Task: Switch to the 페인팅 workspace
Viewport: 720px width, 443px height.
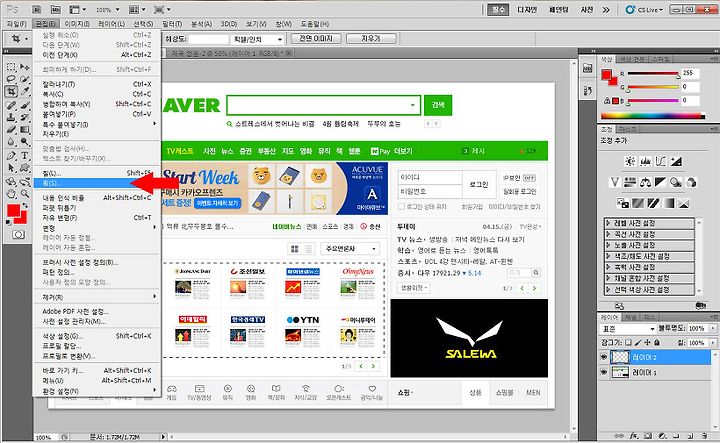Action: [x=559, y=9]
